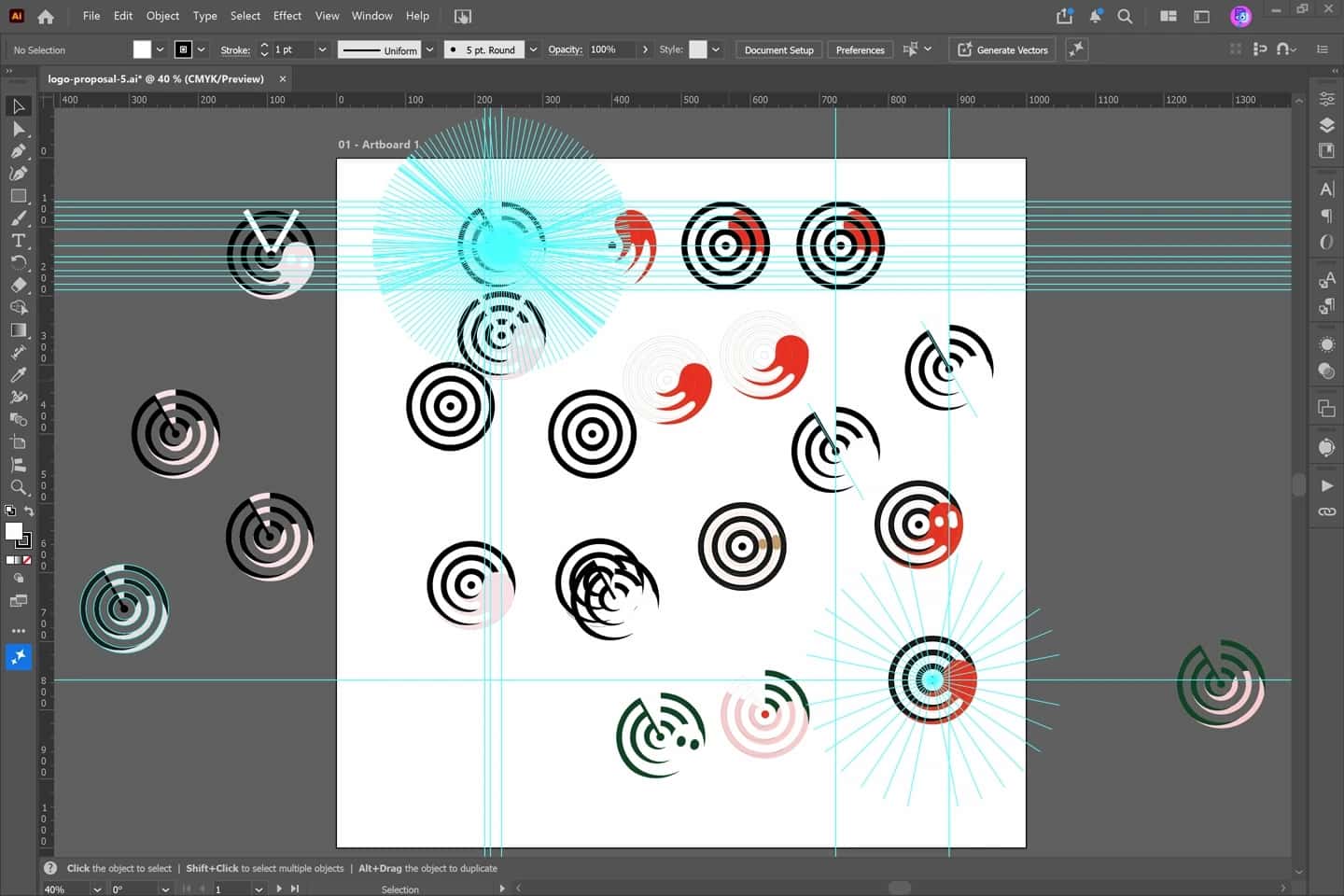Open the Layers panel icon
This screenshot has height=896, width=1344.
tap(1326, 125)
